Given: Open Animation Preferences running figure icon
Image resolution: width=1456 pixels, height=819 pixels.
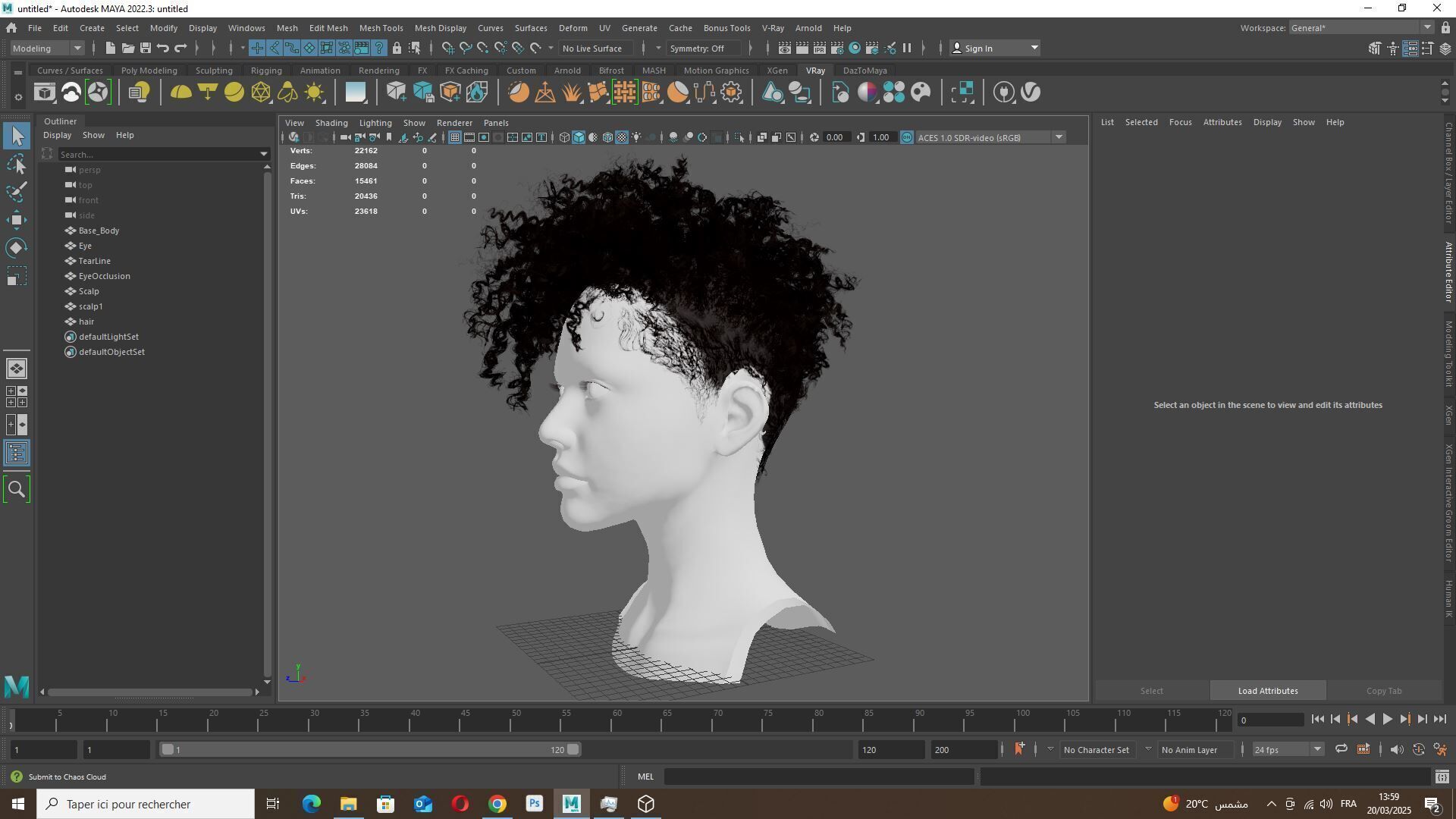Looking at the screenshot, I should (1440, 750).
